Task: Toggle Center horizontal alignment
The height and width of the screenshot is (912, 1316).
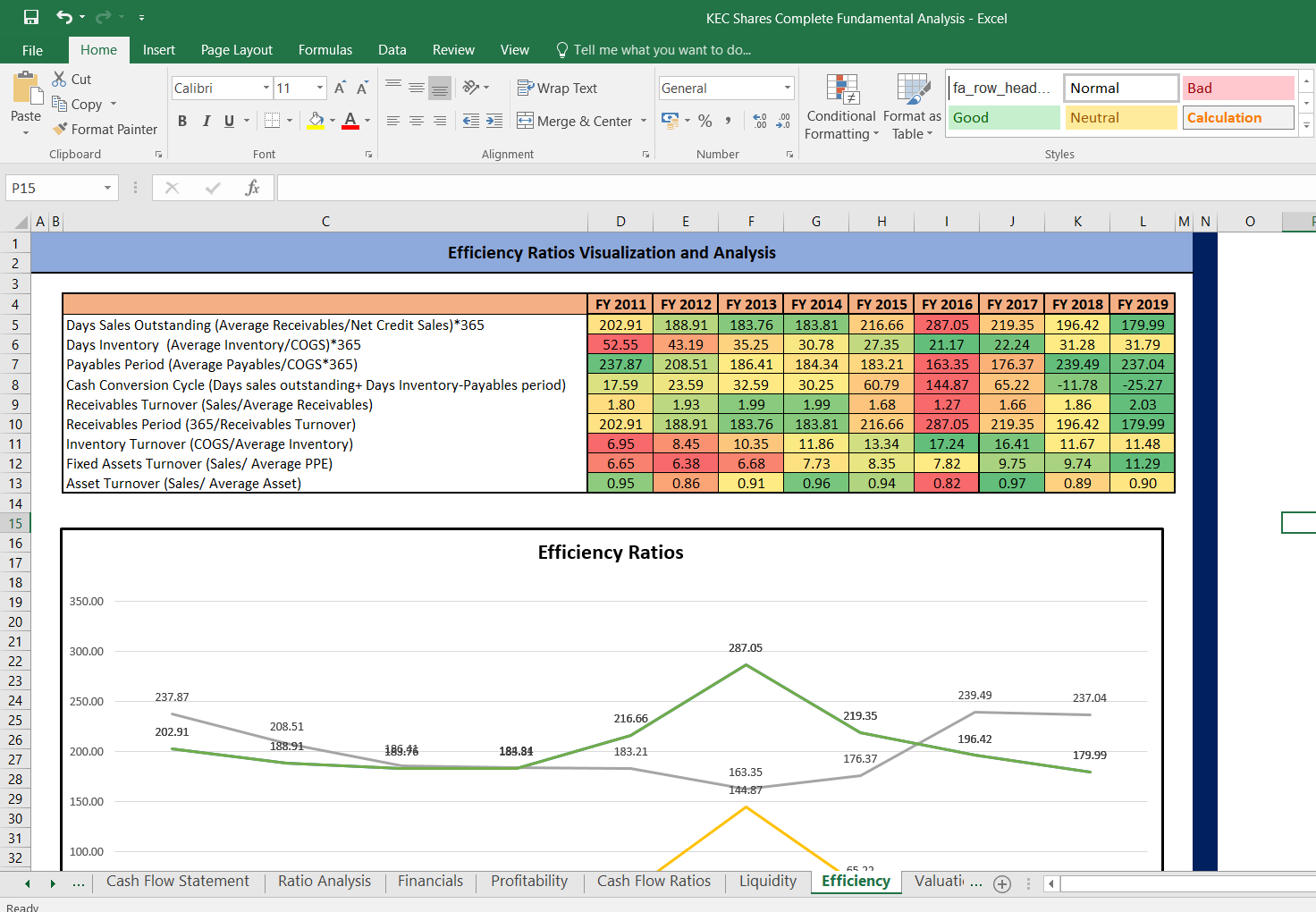Action: pyautogui.click(x=417, y=121)
